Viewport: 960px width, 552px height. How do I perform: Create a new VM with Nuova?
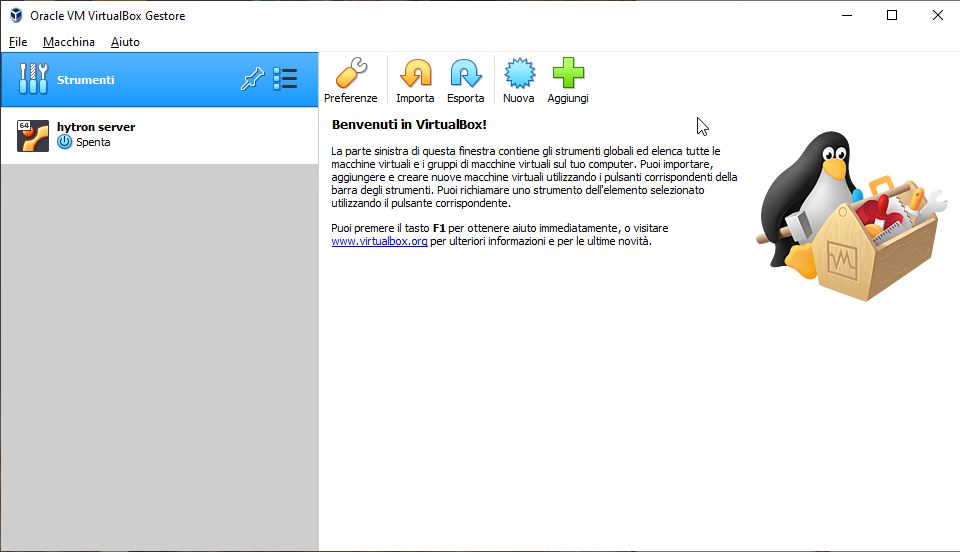pyautogui.click(x=519, y=80)
